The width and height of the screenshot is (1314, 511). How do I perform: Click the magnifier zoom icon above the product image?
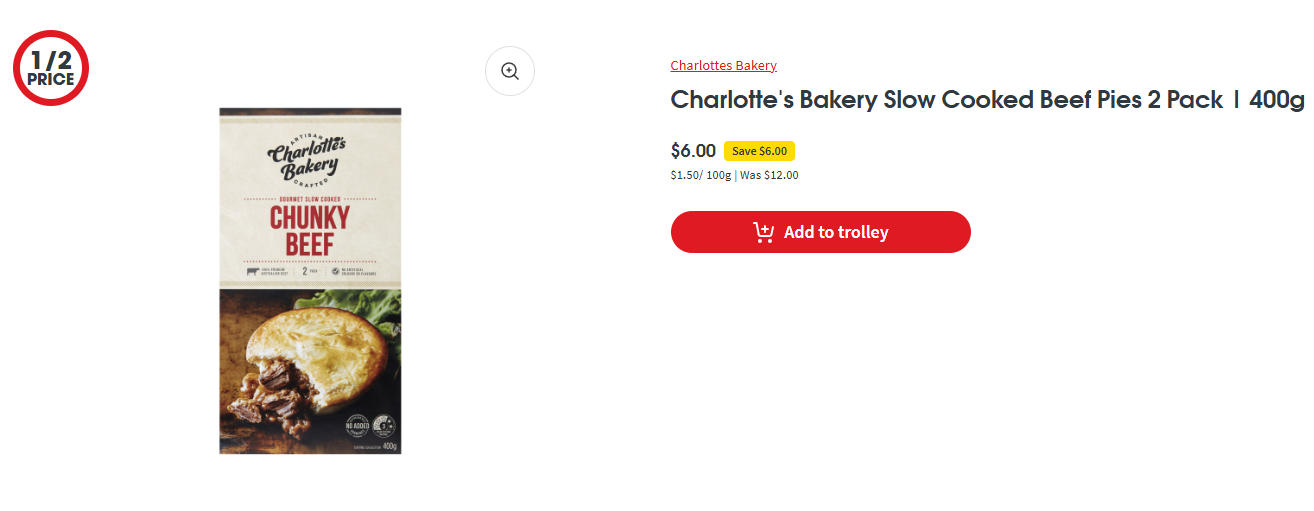click(510, 71)
